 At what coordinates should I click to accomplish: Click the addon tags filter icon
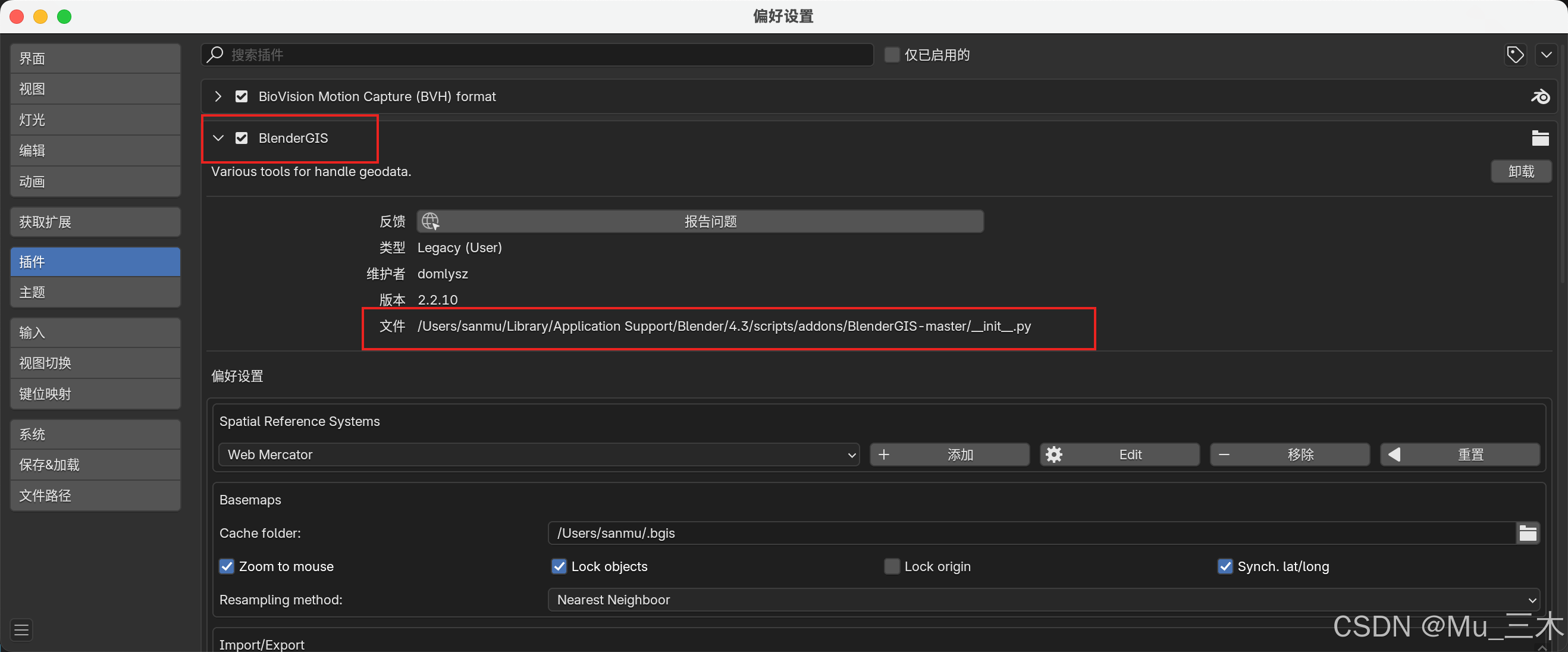(x=1515, y=55)
